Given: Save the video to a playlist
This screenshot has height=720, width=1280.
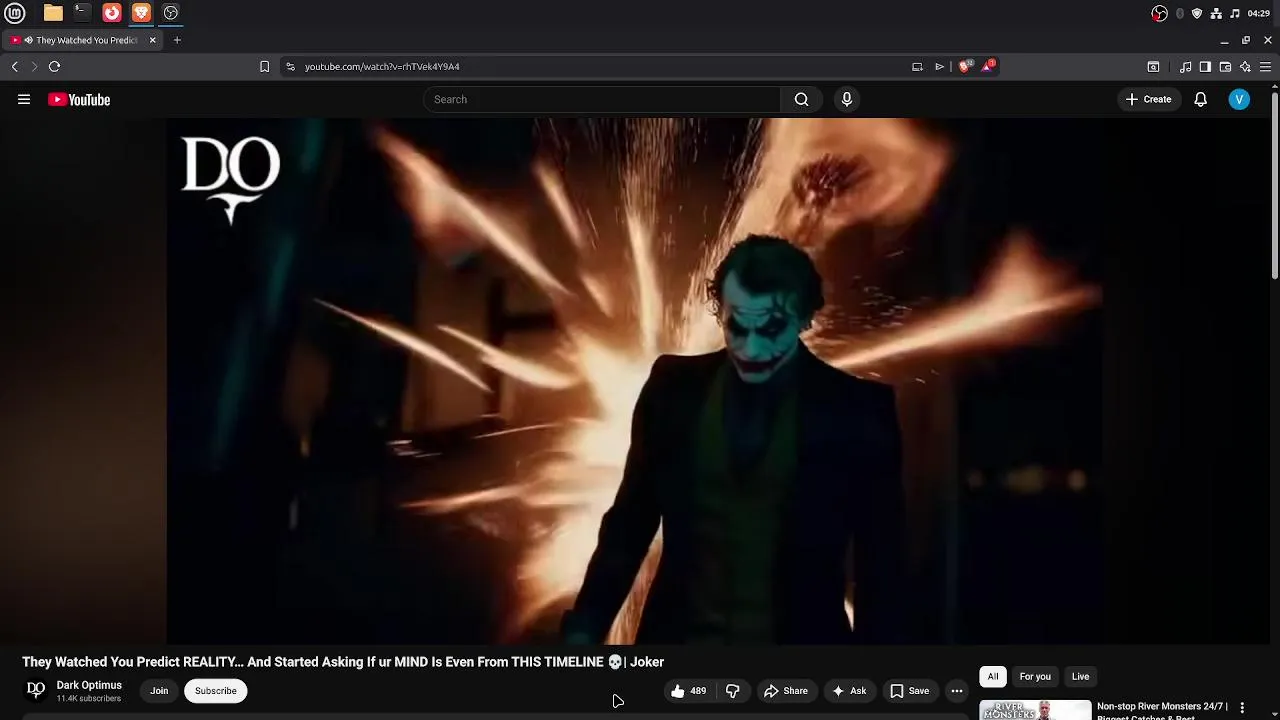Looking at the screenshot, I should click(x=910, y=691).
